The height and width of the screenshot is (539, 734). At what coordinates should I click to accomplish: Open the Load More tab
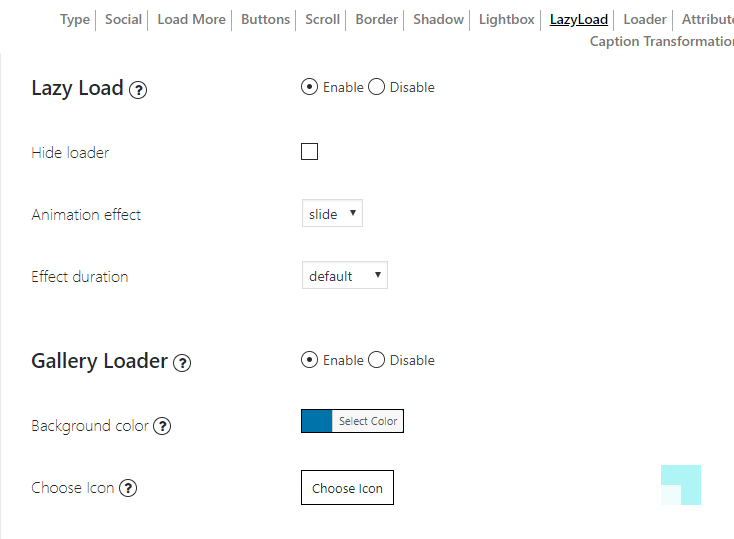191,19
